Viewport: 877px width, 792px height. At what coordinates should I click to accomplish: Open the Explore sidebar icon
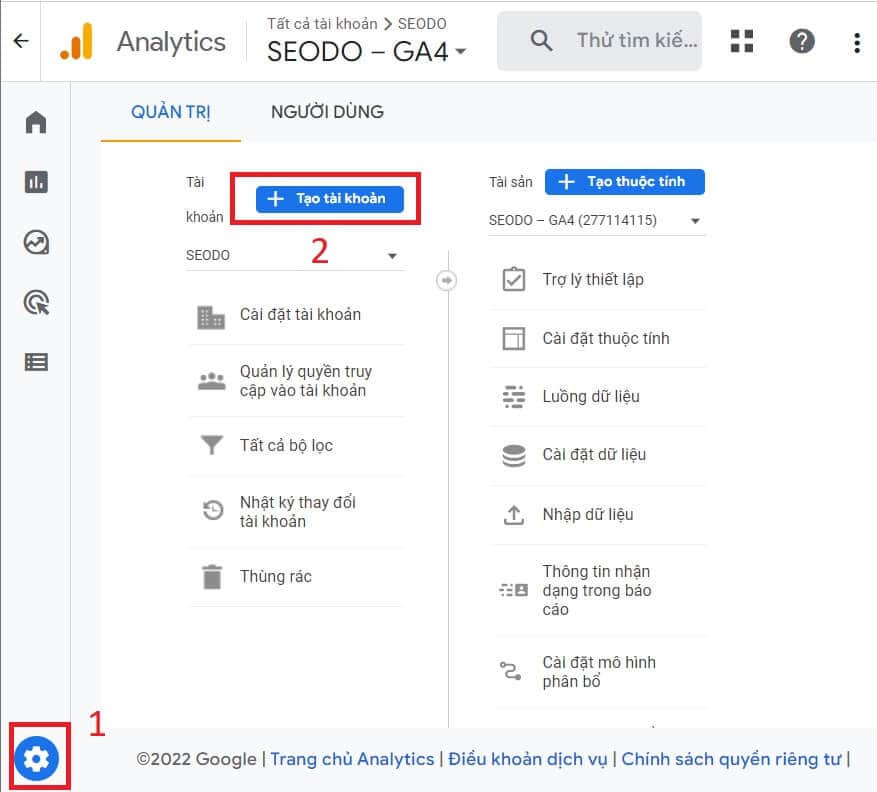(36, 243)
